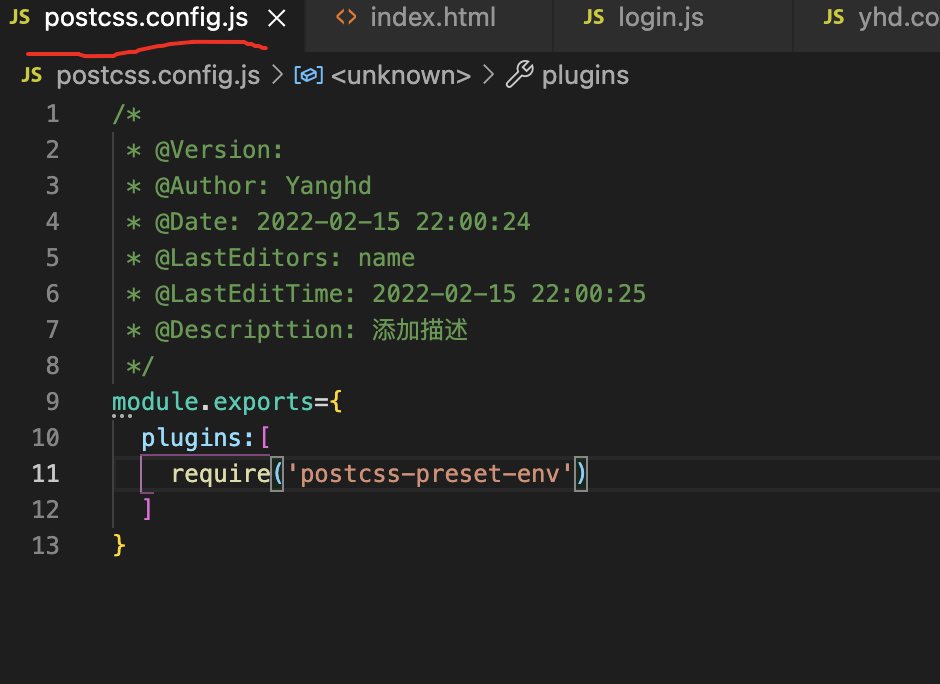Screen dimensions: 940x684
Task: Click the 'postcss-preset-env' string
Action: (x=430, y=474)
